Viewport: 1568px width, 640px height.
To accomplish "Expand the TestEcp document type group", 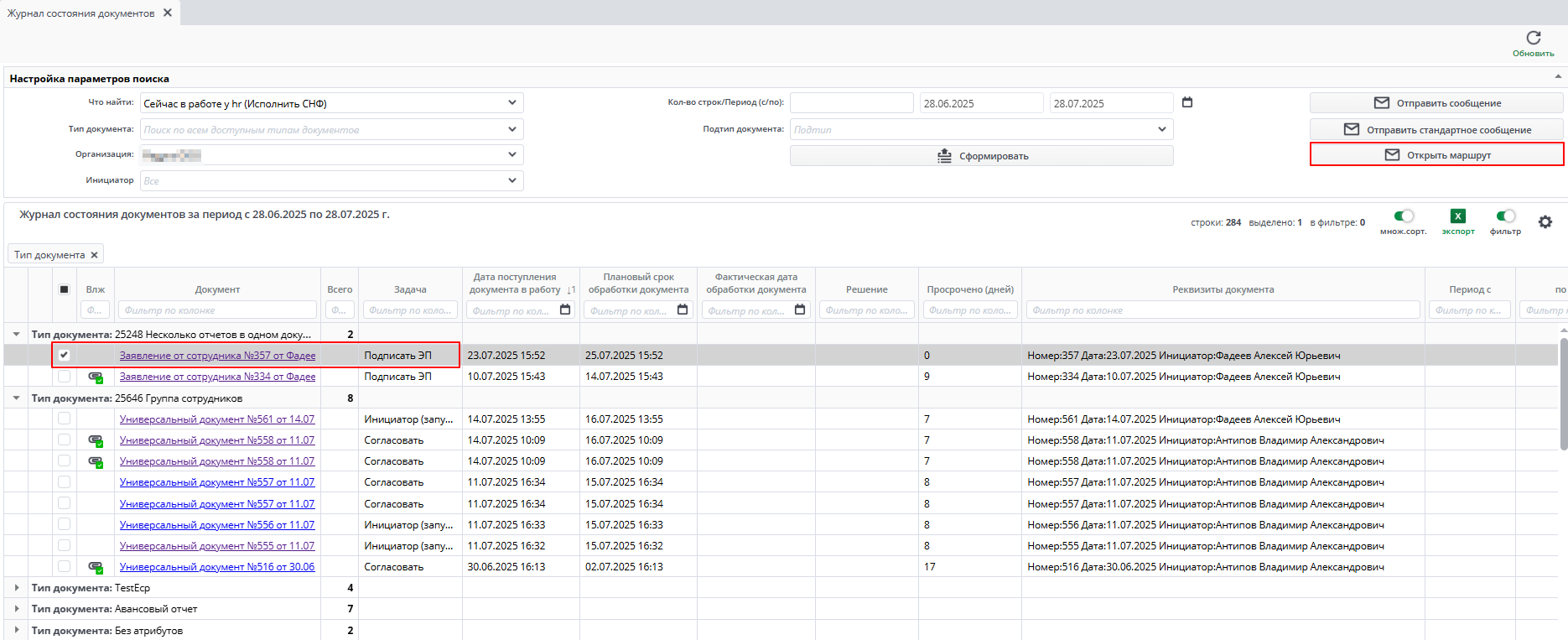I will [x=16, y=588].
